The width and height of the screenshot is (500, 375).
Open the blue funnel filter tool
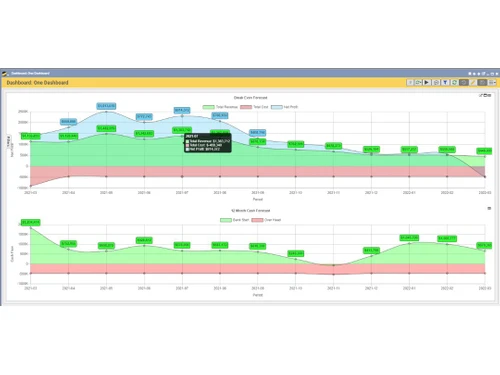(445, 82)
